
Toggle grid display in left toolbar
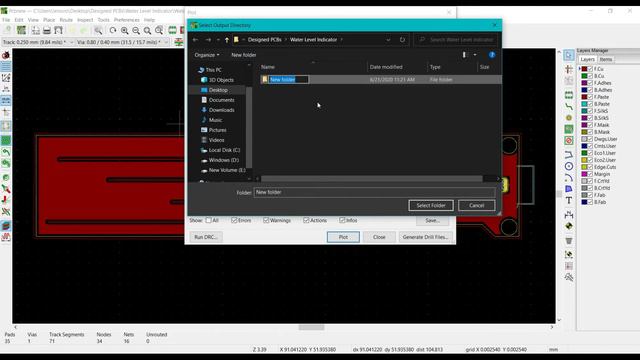click(6, 66)
